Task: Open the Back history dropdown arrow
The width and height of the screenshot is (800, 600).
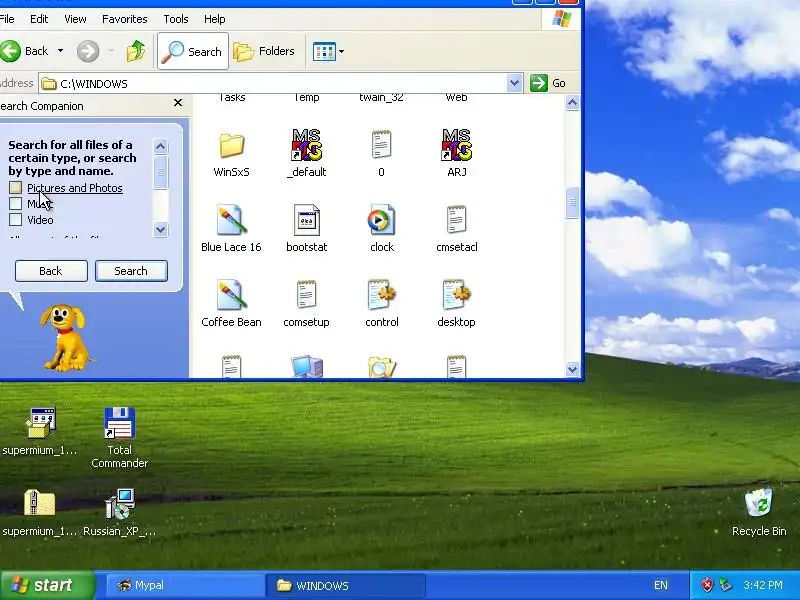Action: pyautogui.click(x=60, y=51)
